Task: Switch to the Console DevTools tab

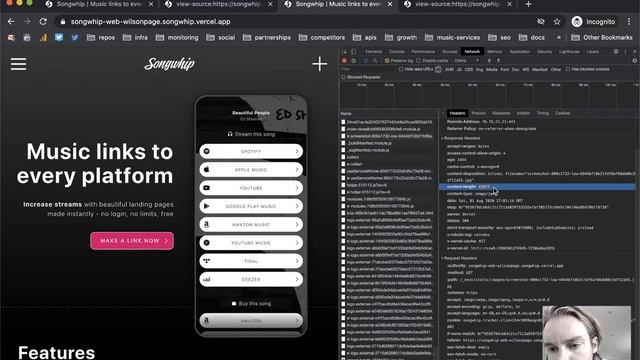Action: (x=397, y=52)
